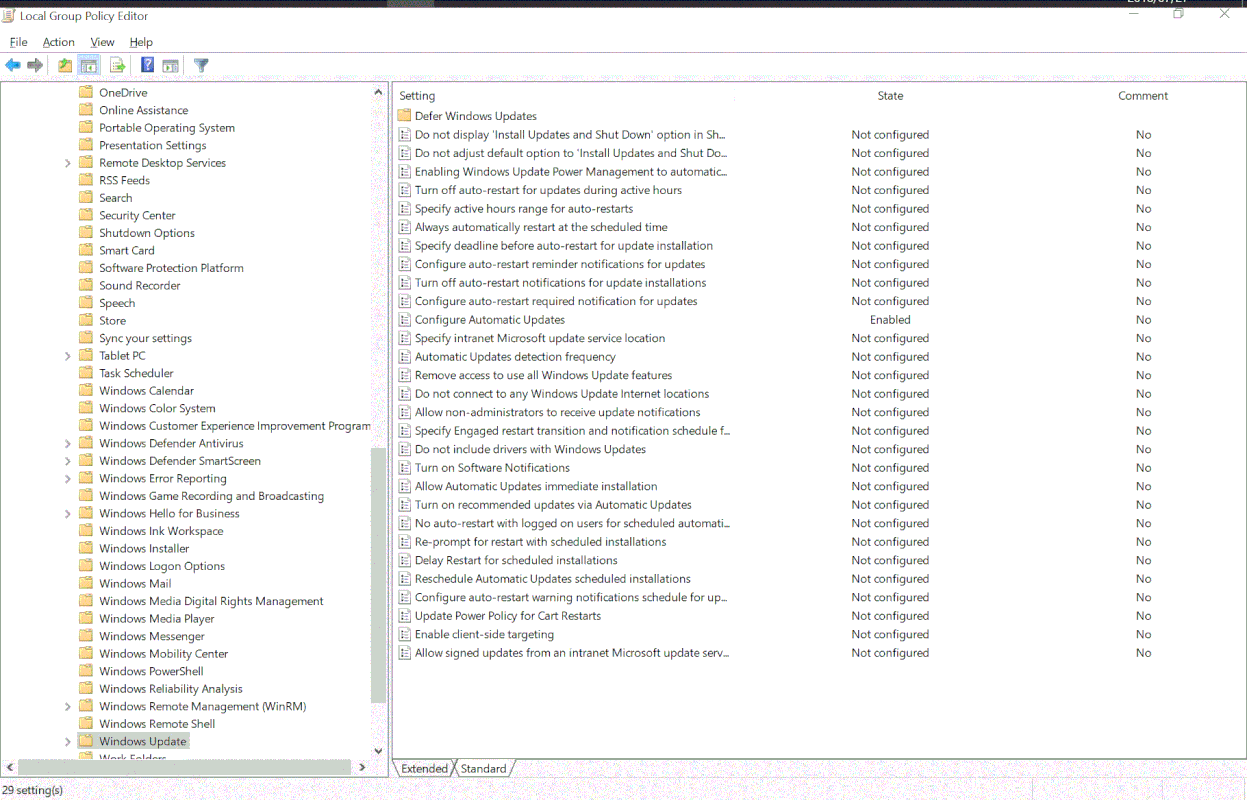
Task: Click the Forward arrow toolbar icon
Action: (x=35, y=66)
